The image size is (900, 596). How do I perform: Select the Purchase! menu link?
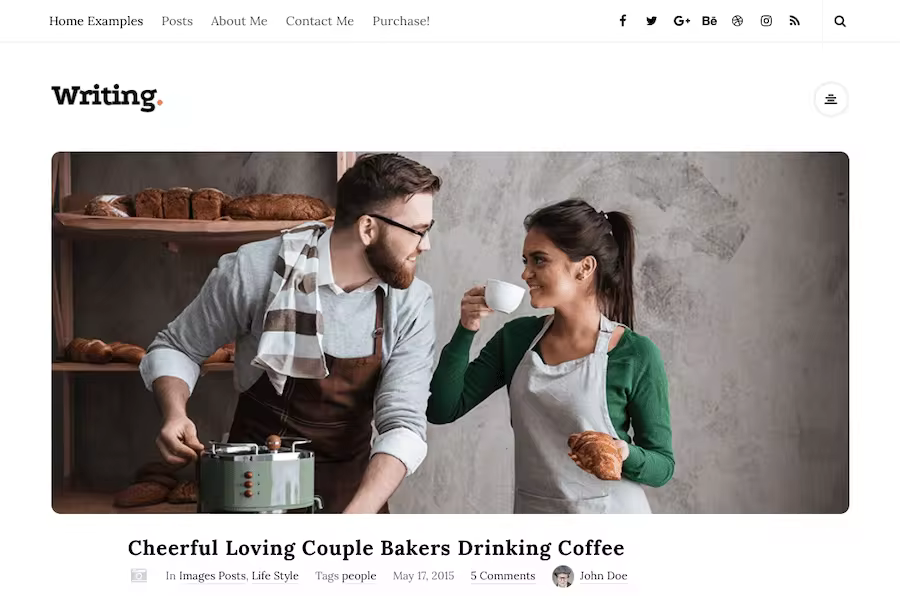tap(401, 21)
